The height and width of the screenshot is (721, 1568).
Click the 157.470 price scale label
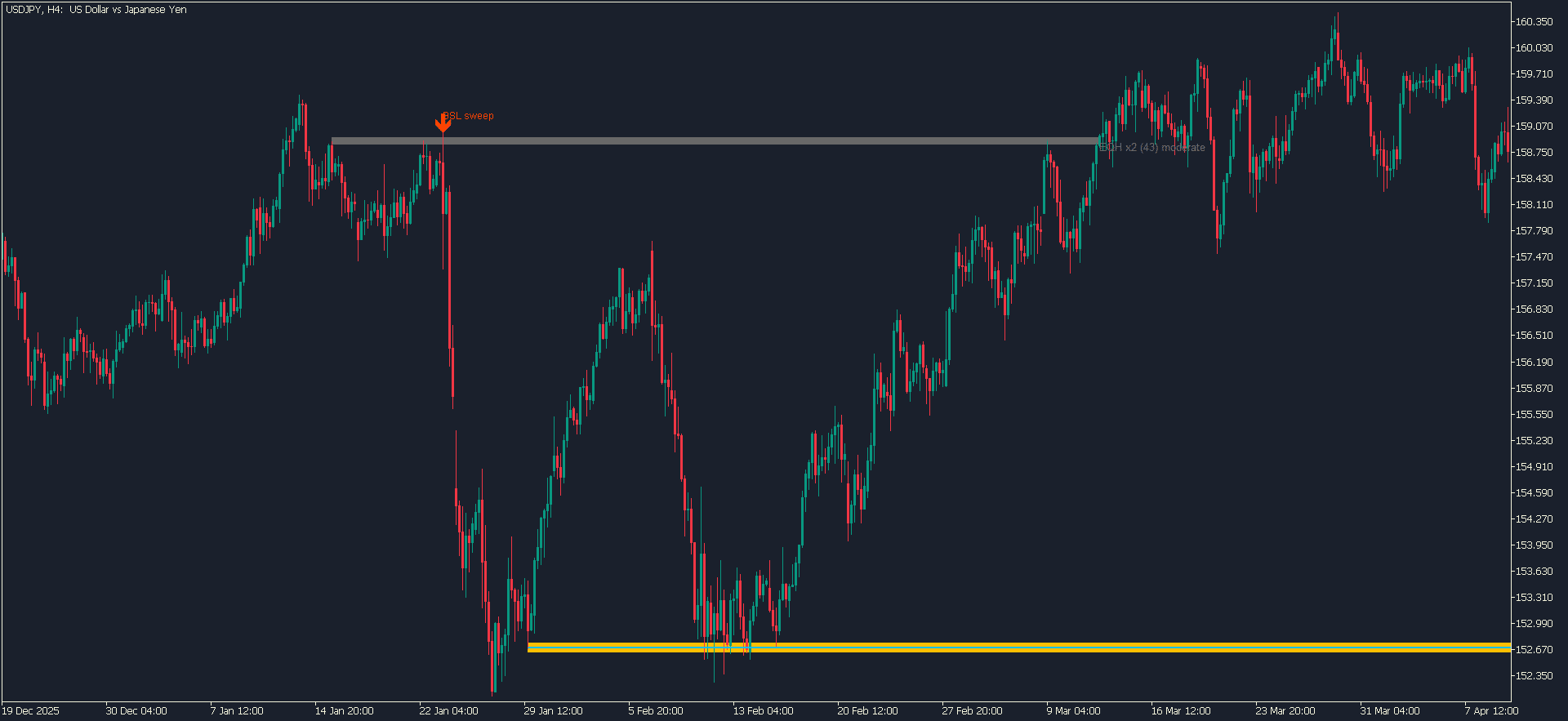1534,257
